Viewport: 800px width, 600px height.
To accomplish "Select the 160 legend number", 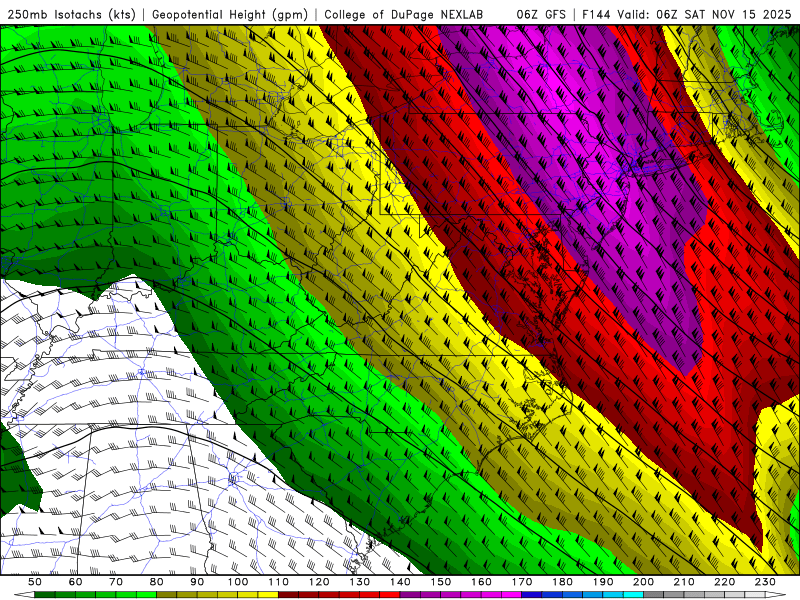I will (x=481, y=582).
